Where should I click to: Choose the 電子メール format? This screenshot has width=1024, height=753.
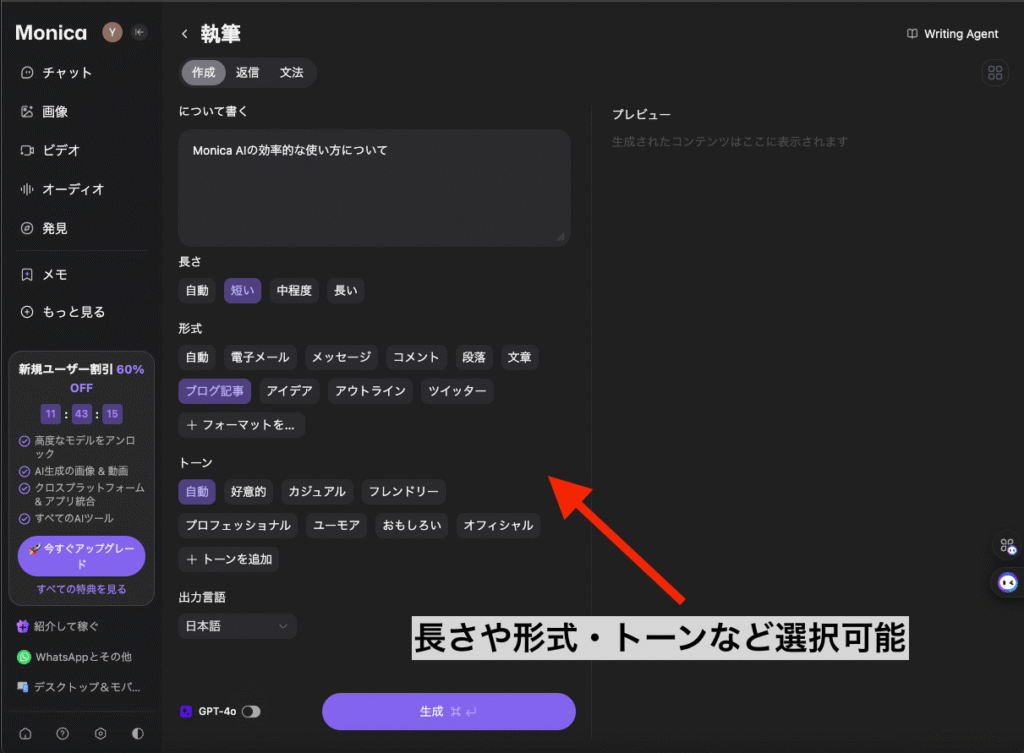[260, 357]
